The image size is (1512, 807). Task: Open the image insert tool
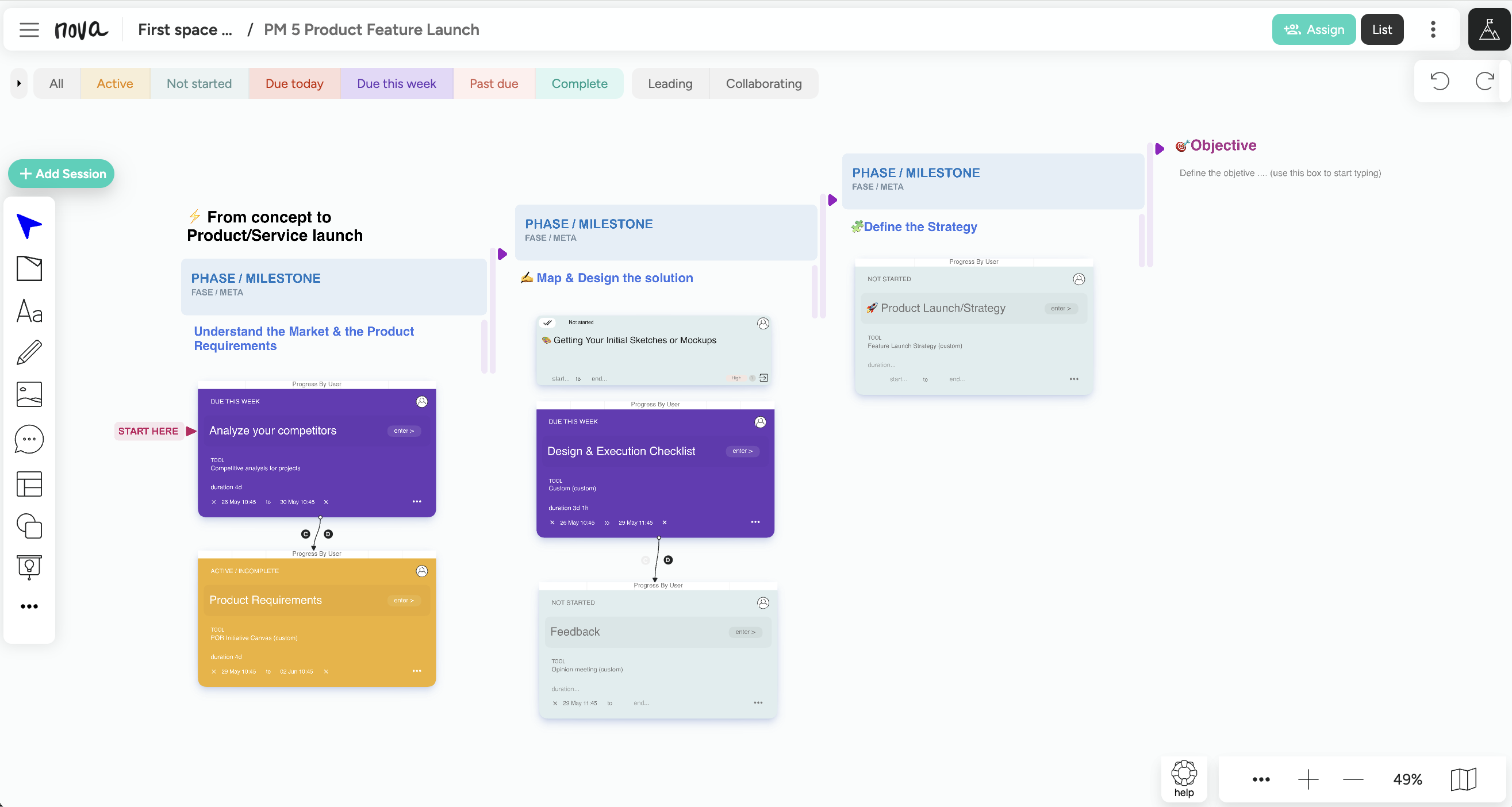(29, 394)
